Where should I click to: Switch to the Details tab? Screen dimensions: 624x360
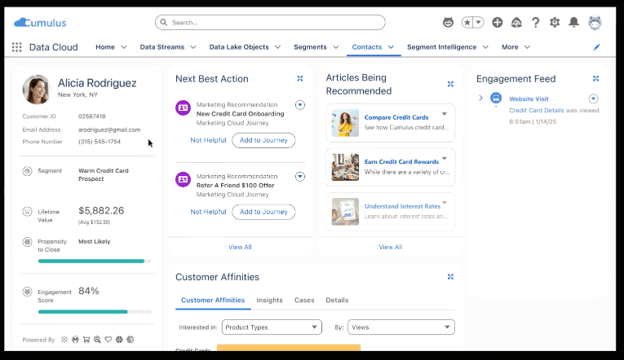337,300
